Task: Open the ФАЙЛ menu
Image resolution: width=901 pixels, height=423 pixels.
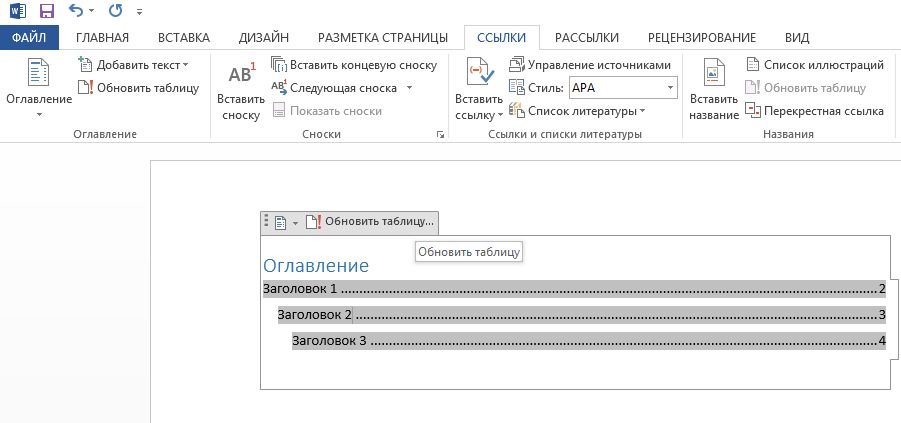Action: 30,38
